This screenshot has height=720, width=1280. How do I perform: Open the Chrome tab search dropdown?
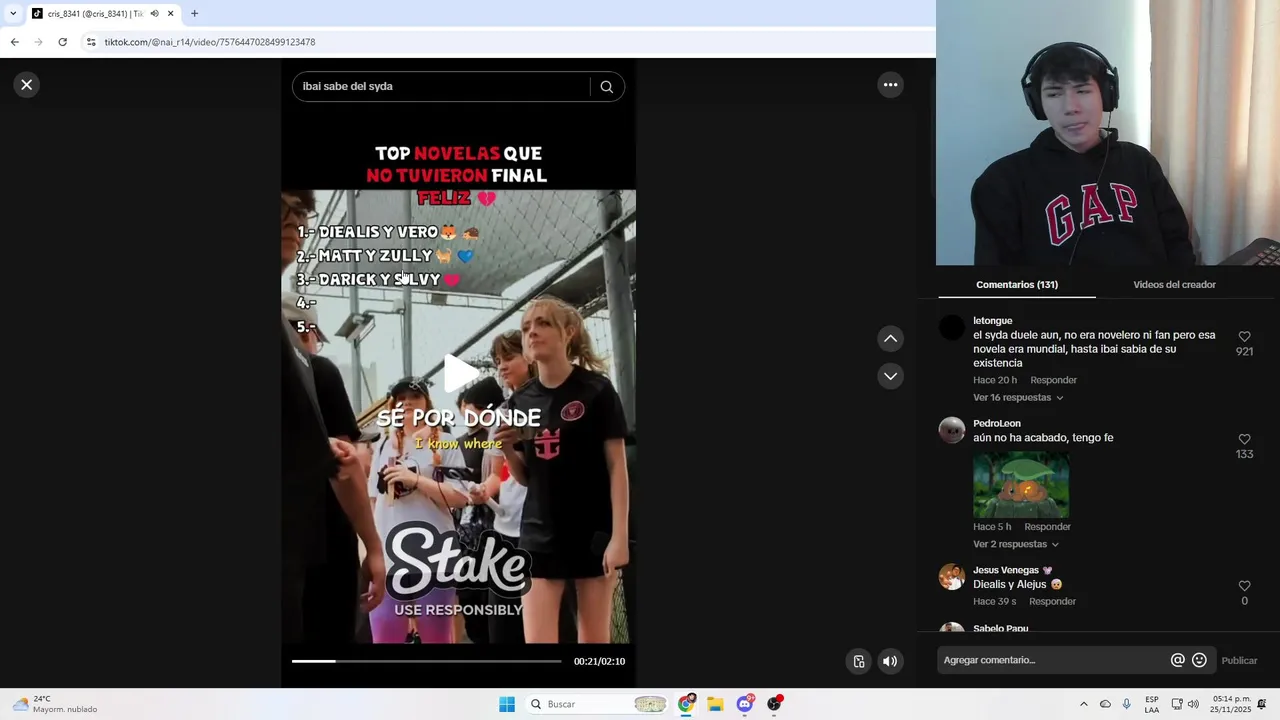tap(13, 13)
